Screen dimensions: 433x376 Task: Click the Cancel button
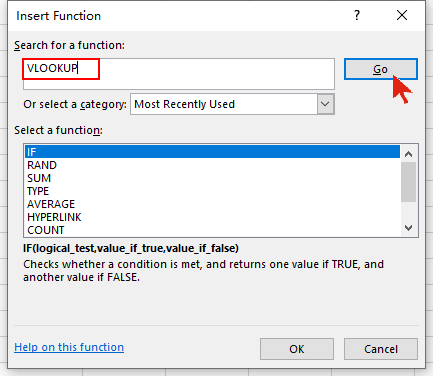[x=381, y=349]
